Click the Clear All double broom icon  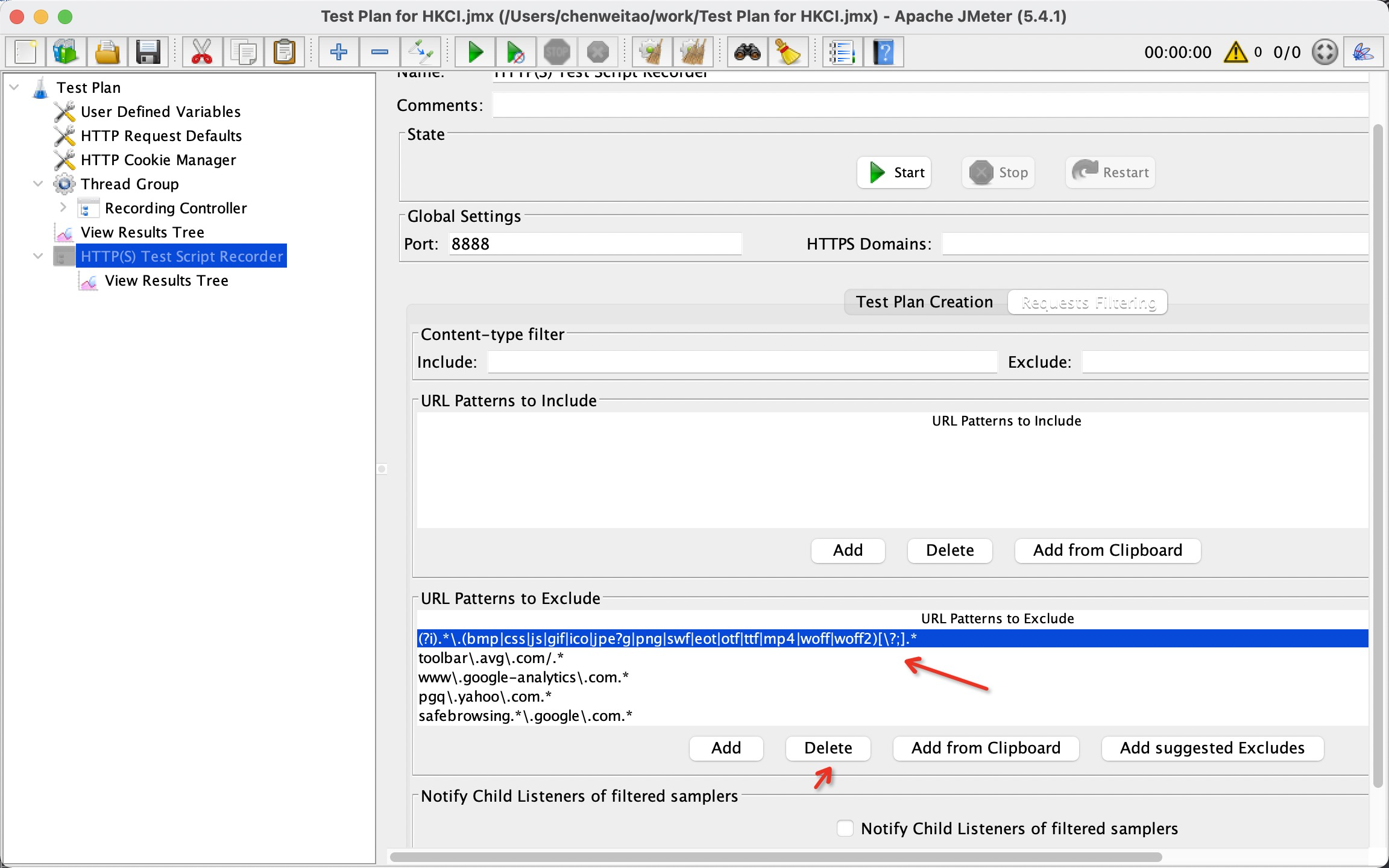point(693,52)
